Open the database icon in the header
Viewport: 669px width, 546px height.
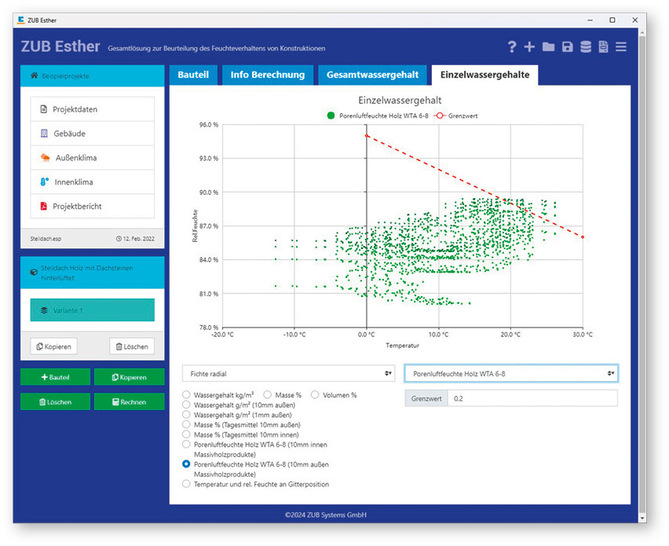[585, 47]
